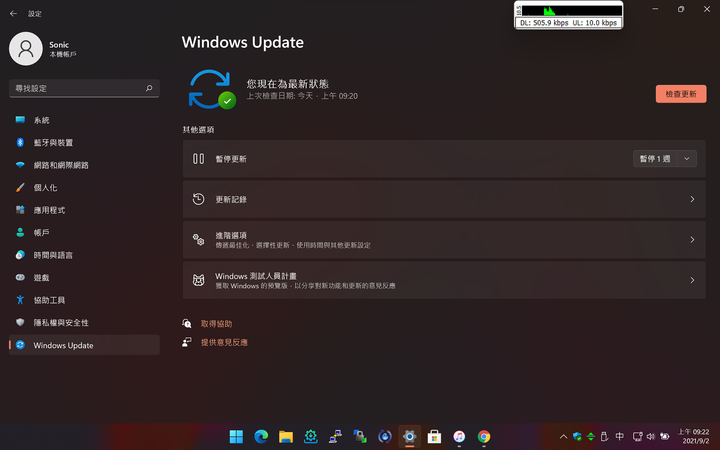Open the green gear utility icon on taskbar
Viewport: 720px width, 450px height.
310,436
